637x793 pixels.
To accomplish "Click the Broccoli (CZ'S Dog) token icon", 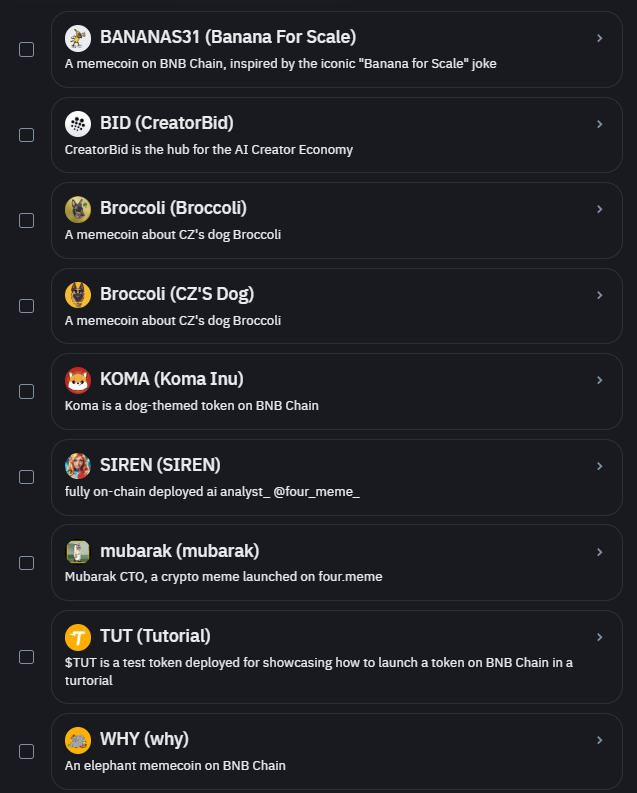I will tap(78, 295).
